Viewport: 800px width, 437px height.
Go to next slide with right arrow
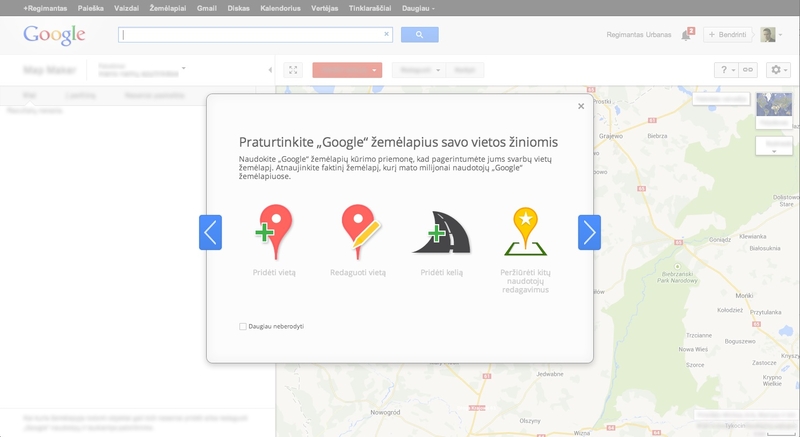589,232
